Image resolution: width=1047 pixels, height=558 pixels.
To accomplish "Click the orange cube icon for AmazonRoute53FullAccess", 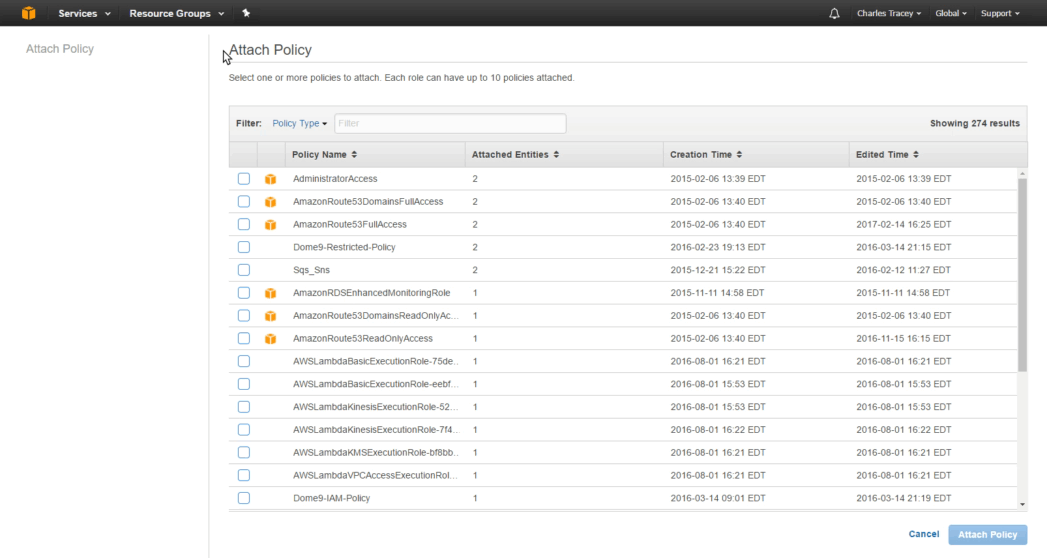I will (270, 224).
